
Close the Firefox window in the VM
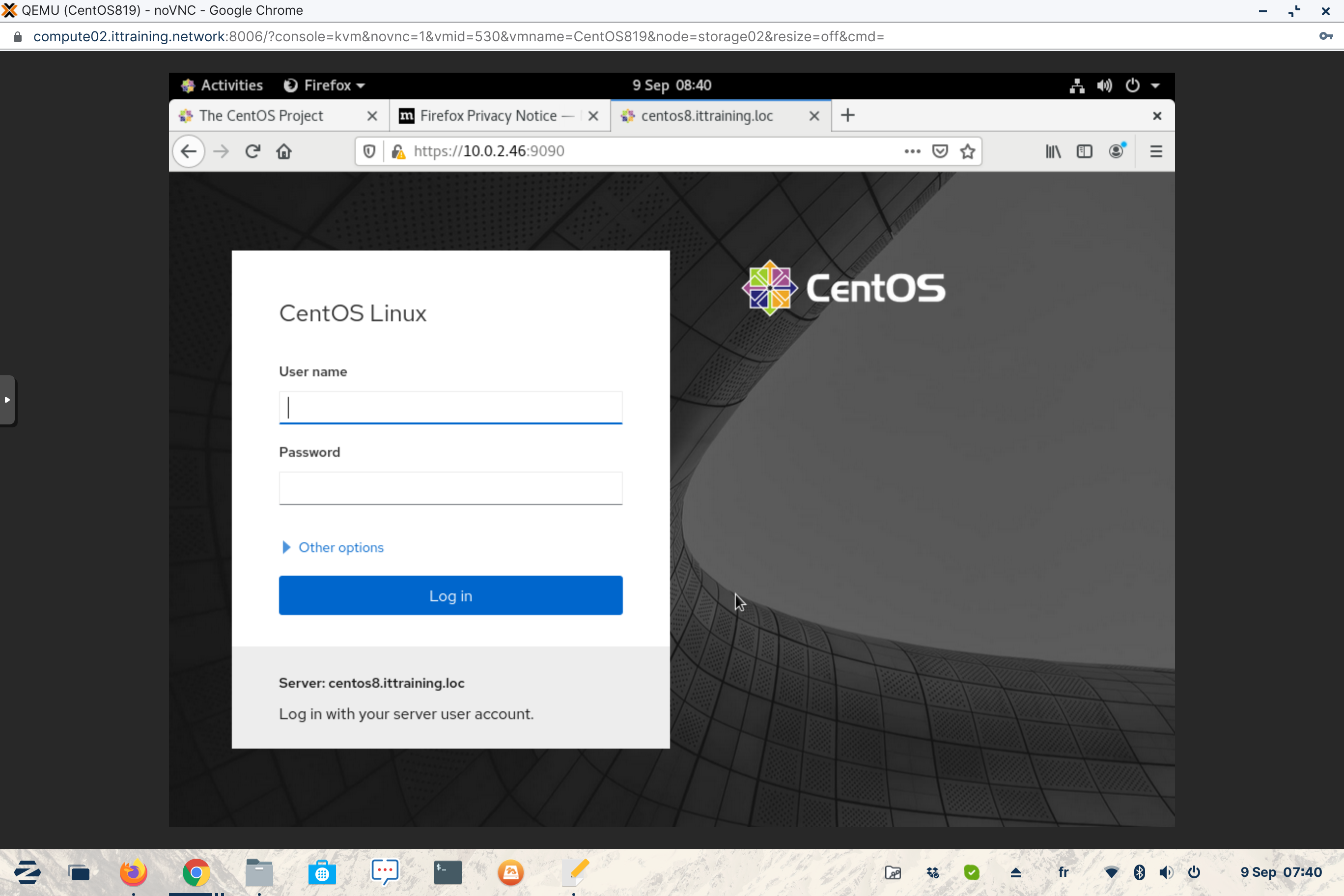pyautogui.click(x=1157, y=116)
